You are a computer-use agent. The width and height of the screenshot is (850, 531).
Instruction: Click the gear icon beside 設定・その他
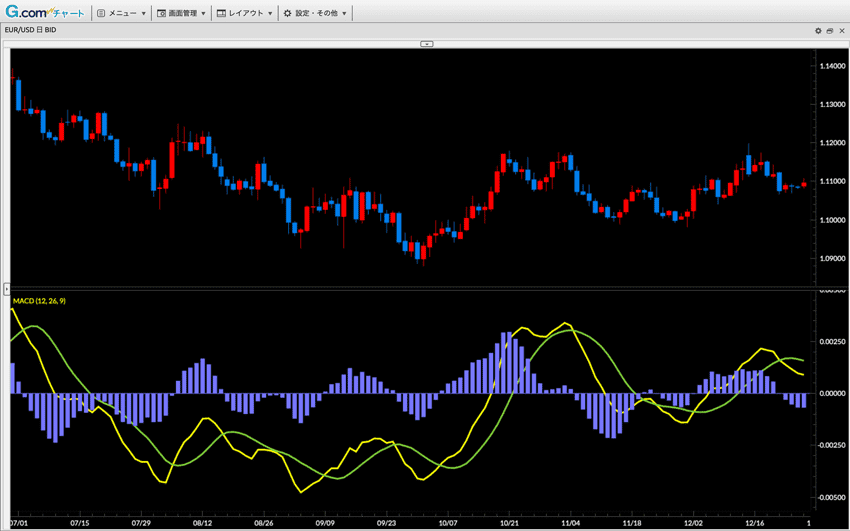pyautogui.click(x=288, y=14)
